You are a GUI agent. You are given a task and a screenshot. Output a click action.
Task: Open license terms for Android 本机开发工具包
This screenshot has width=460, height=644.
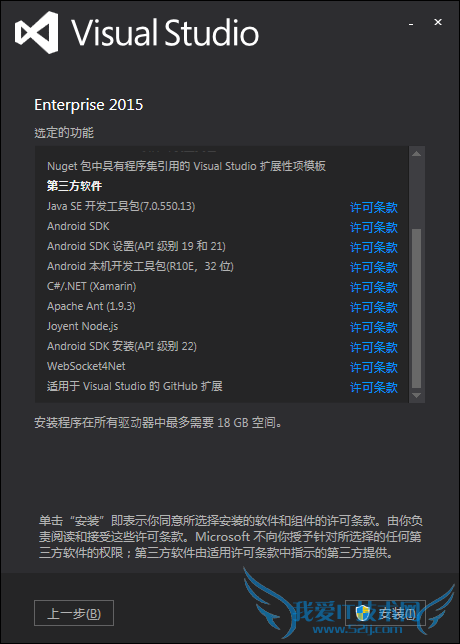coord(374,267)
